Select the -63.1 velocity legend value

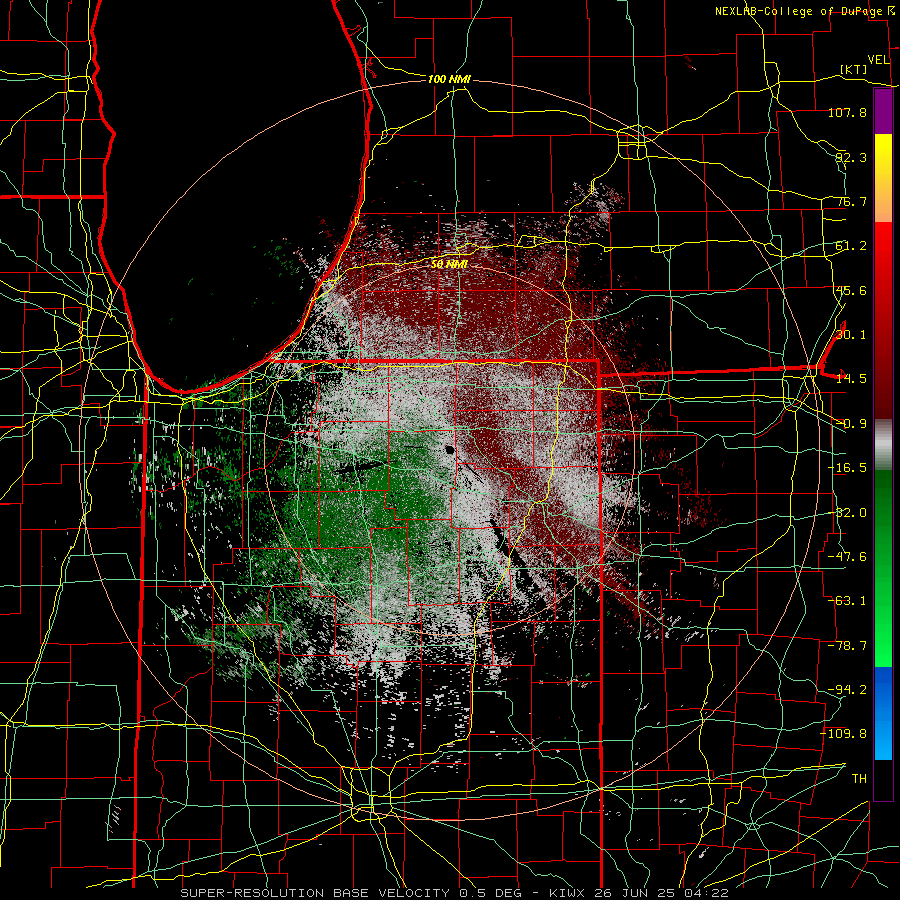tap(847, 601)
